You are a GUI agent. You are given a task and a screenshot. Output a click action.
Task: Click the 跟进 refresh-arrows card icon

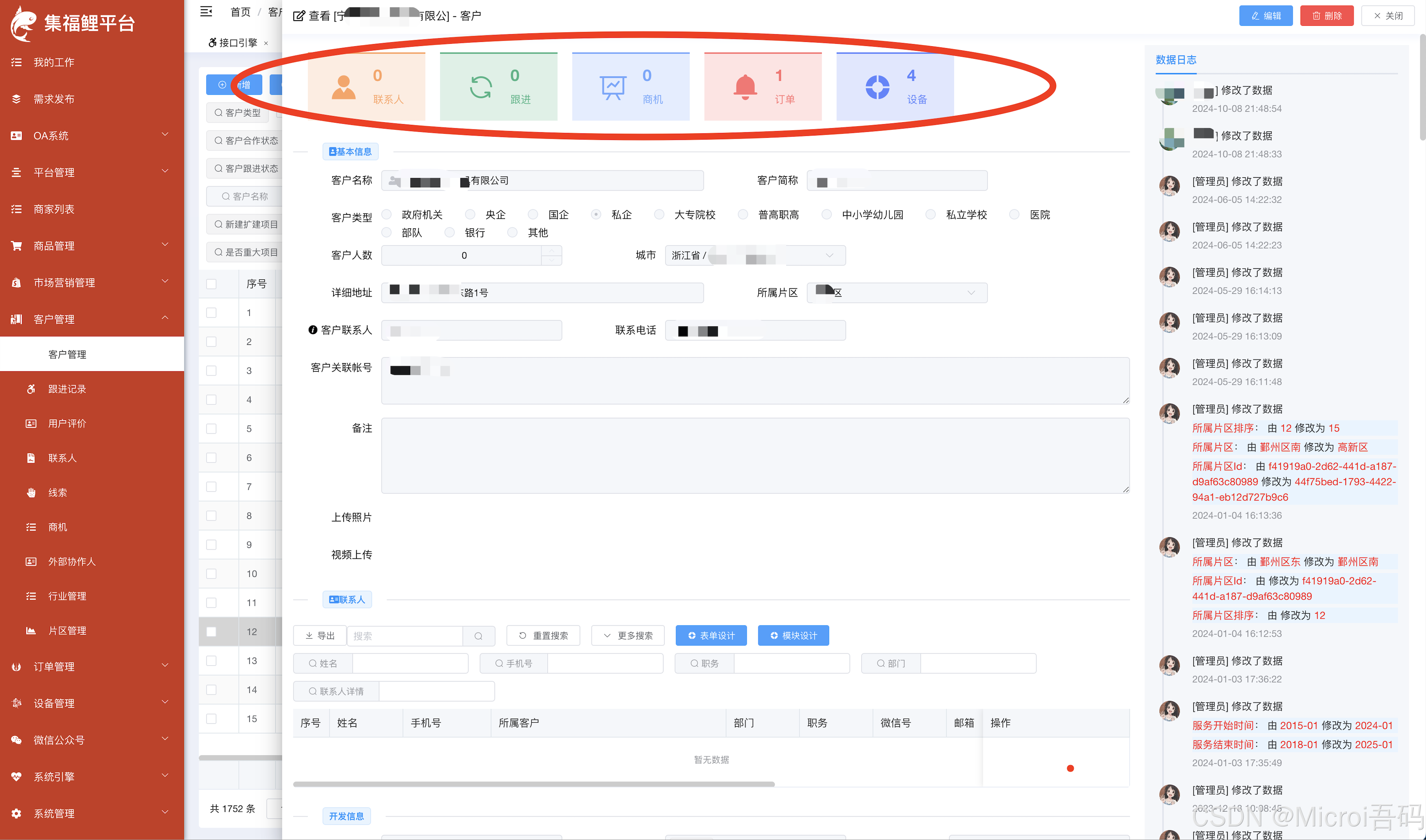(480, 88)
